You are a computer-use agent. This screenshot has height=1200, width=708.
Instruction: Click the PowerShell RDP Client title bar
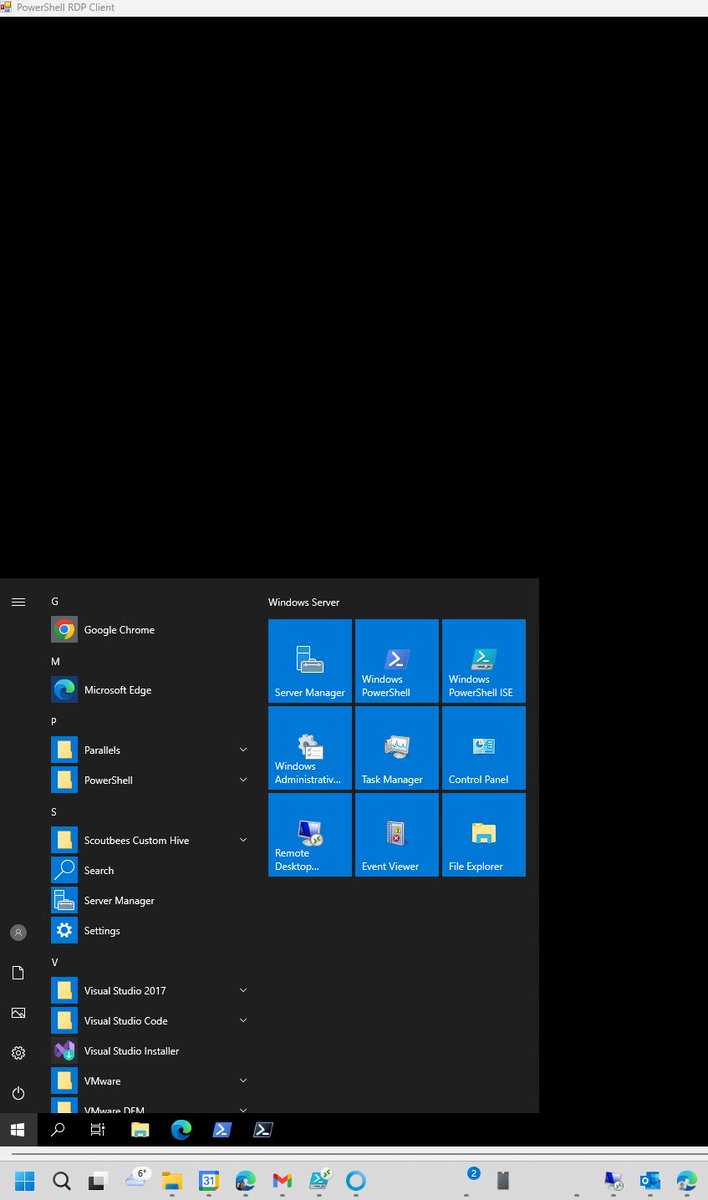click(x=354, y=7)
